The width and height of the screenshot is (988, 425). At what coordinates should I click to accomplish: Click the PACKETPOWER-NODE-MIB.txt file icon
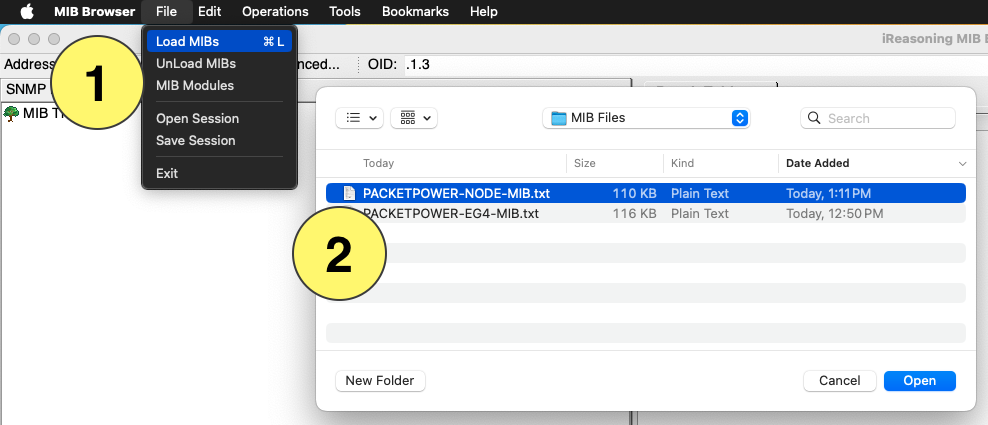(349, 193)
